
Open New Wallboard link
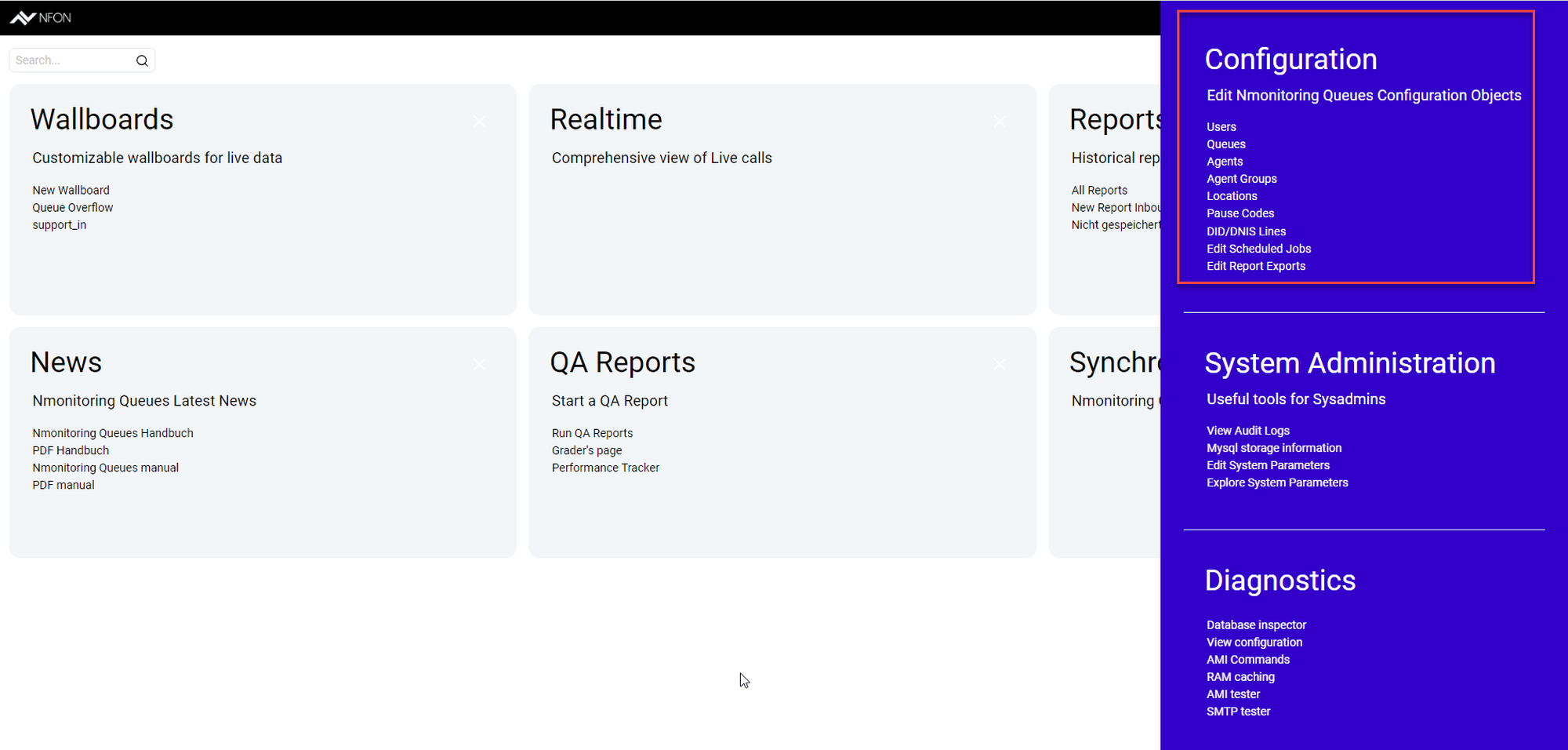click(71, 190)
